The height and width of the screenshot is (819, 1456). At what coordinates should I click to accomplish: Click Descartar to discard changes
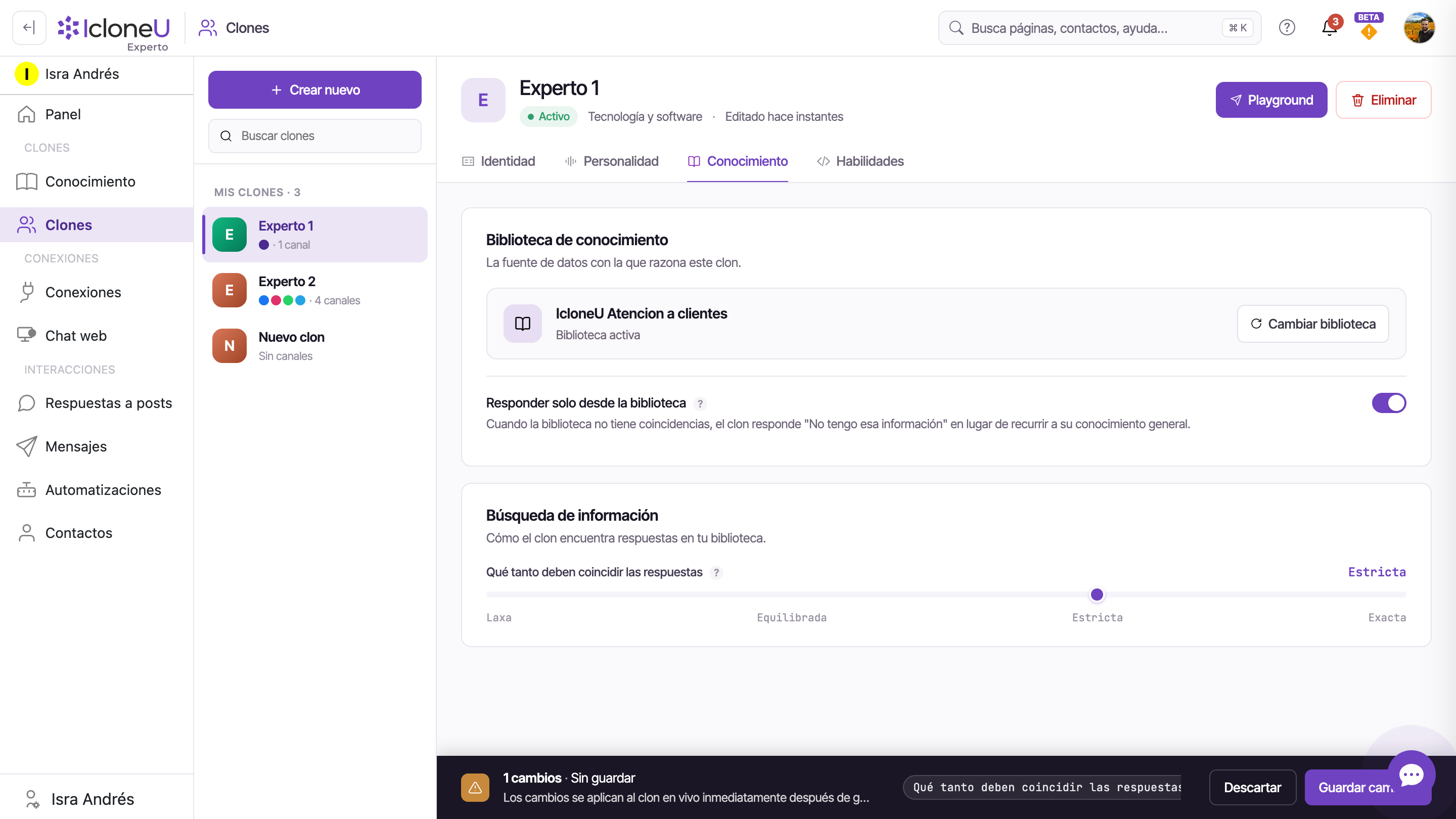point(1253,787)
